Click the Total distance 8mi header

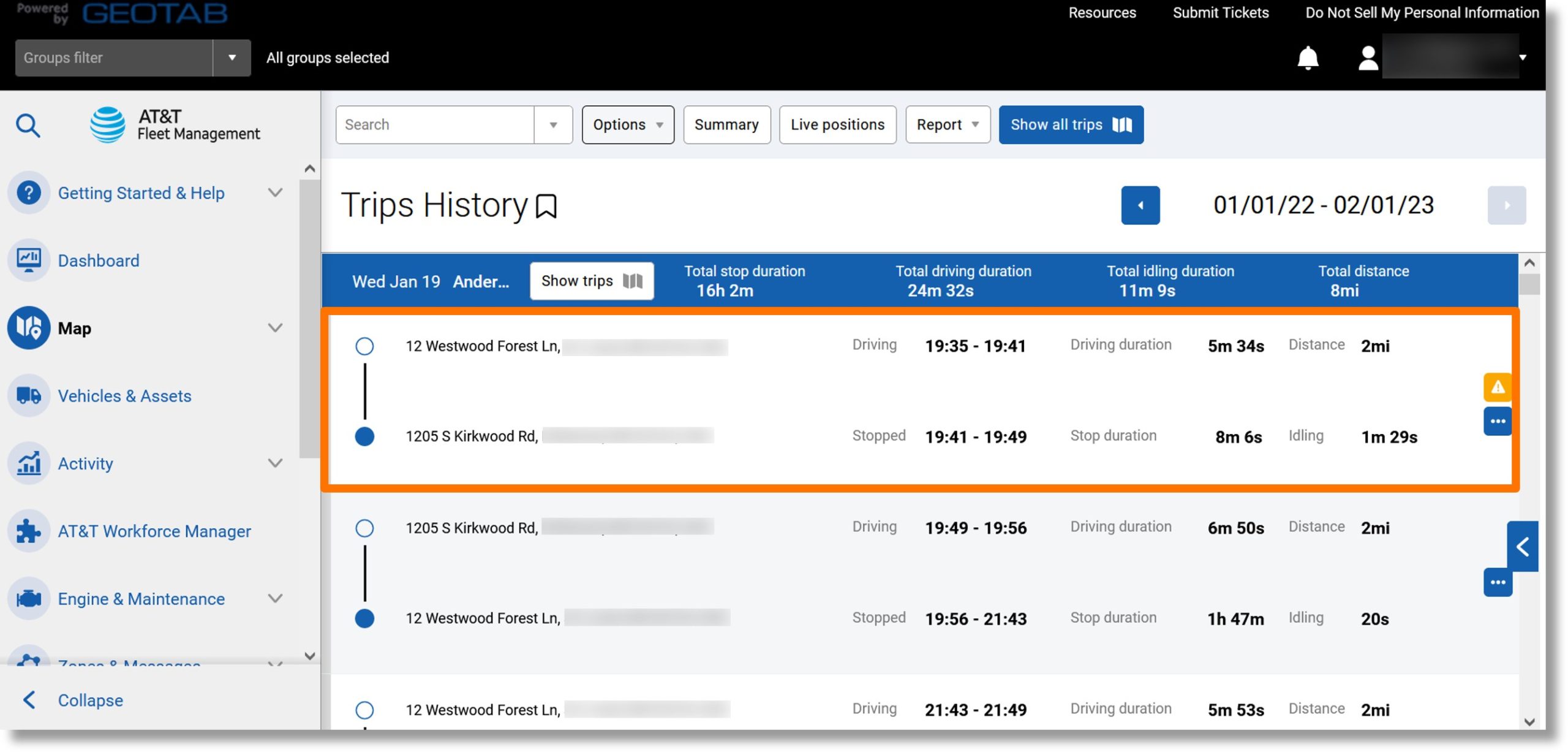(1363, 281)
